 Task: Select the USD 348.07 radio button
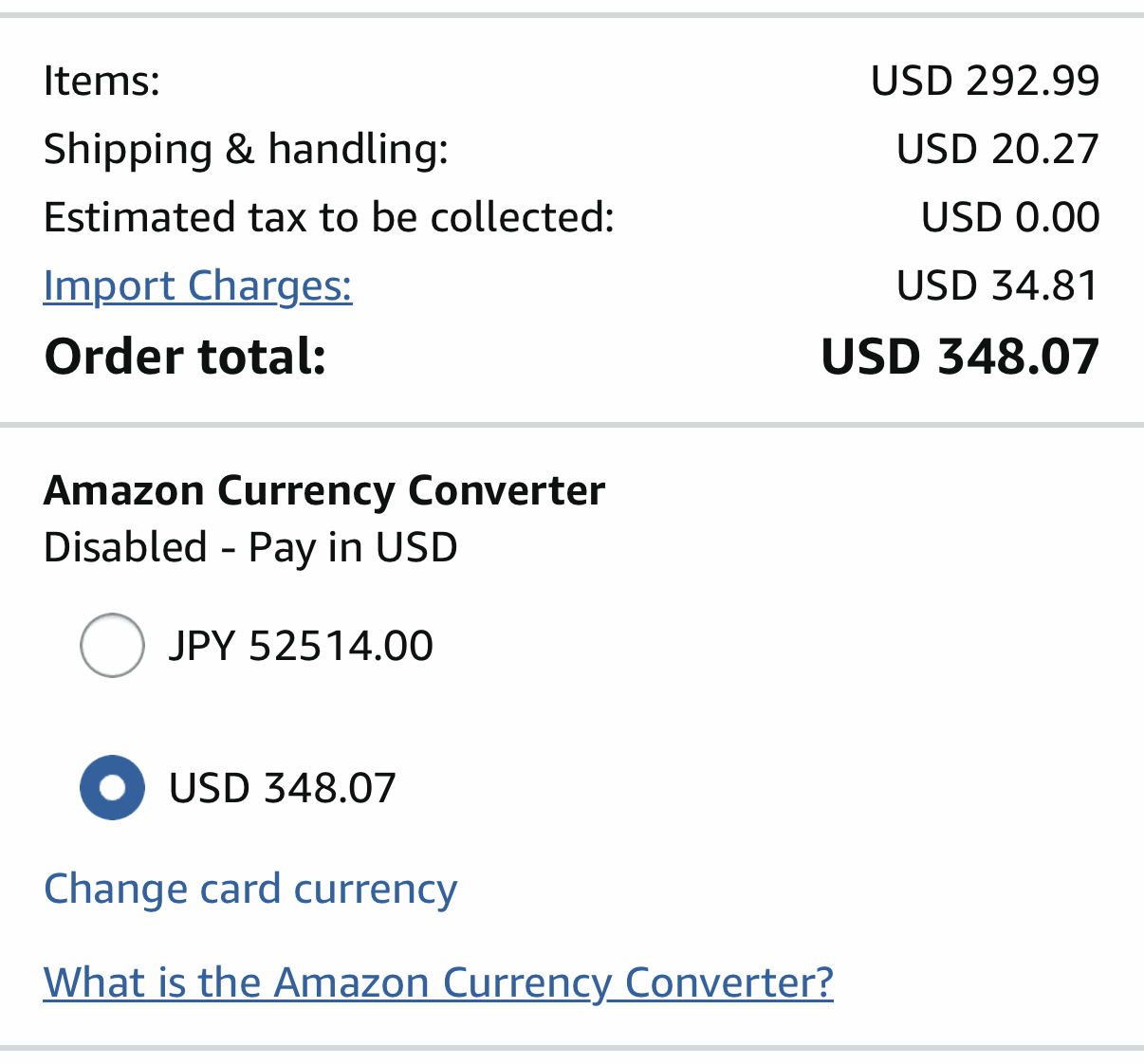coord(112,787)
